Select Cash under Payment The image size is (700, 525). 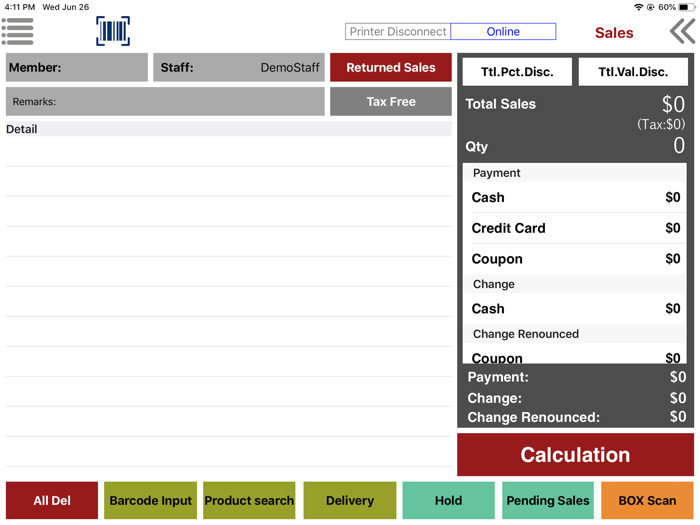[575, 197]
